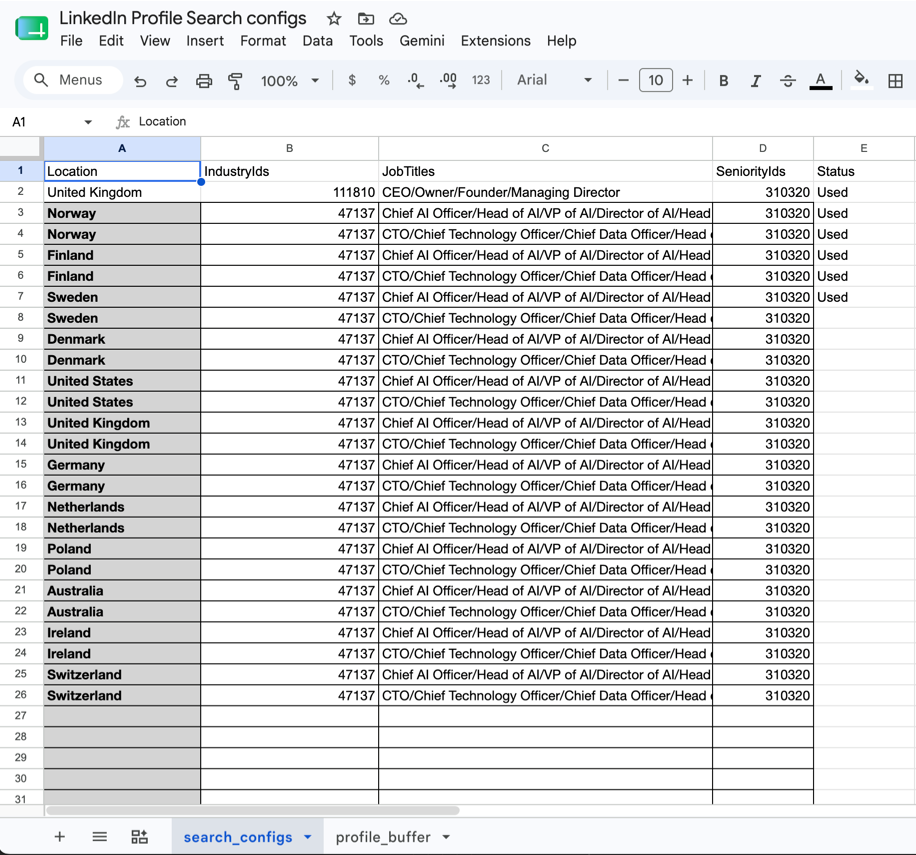Undo the last action

point(140,81)
